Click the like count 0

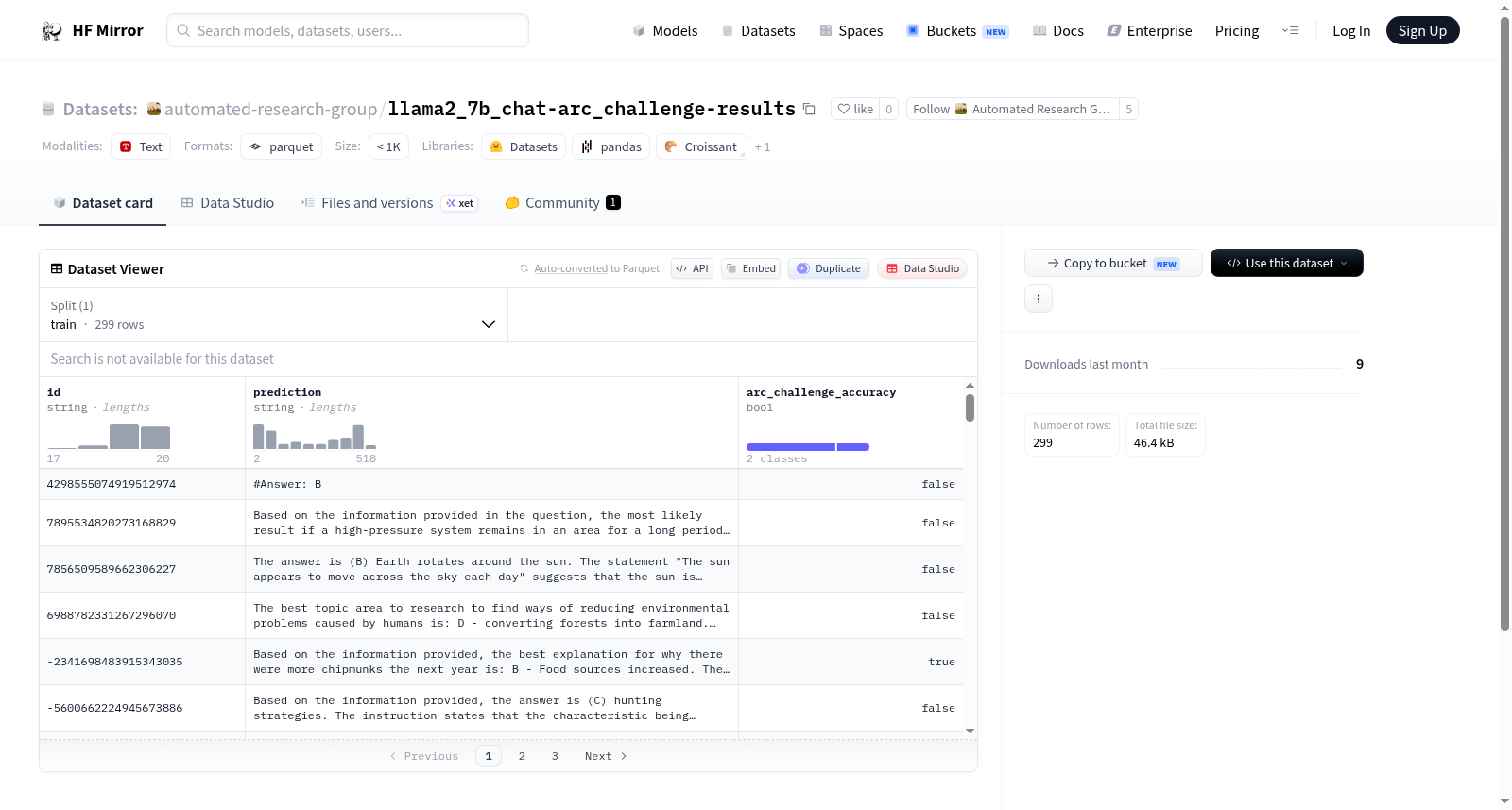(x=888, y=109)
